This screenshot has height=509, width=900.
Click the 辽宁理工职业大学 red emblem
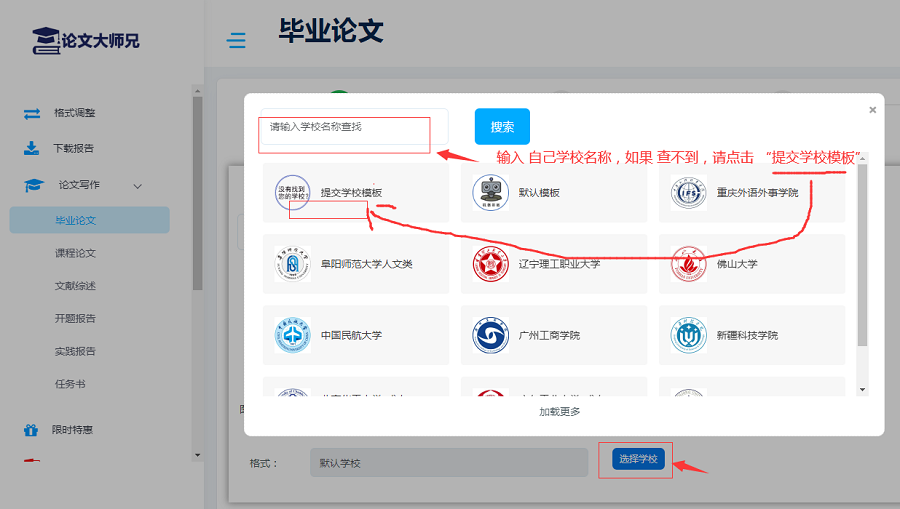click(491, 264)
